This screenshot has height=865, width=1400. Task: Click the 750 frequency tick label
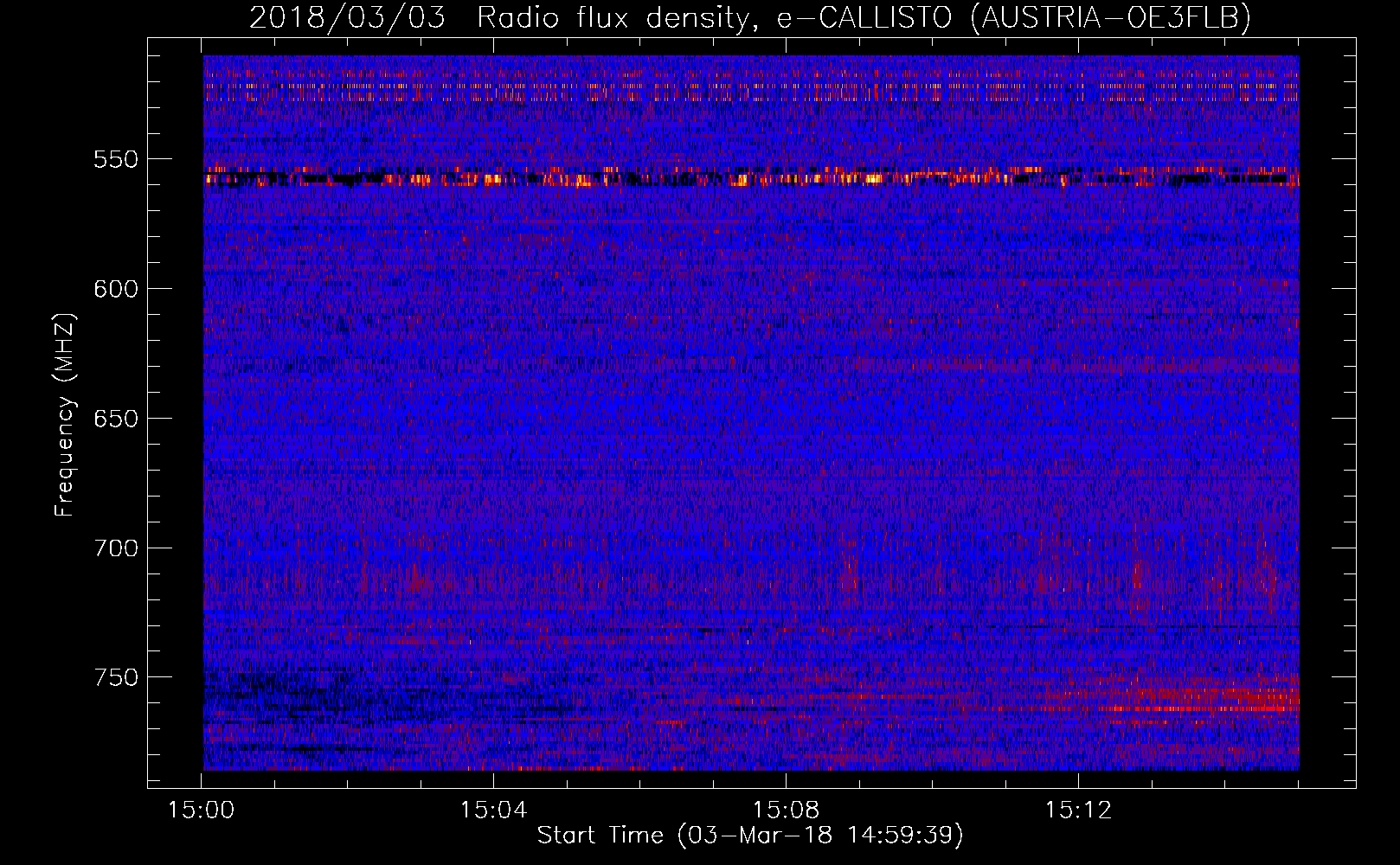pyautogui.click(x=116, y=677)
